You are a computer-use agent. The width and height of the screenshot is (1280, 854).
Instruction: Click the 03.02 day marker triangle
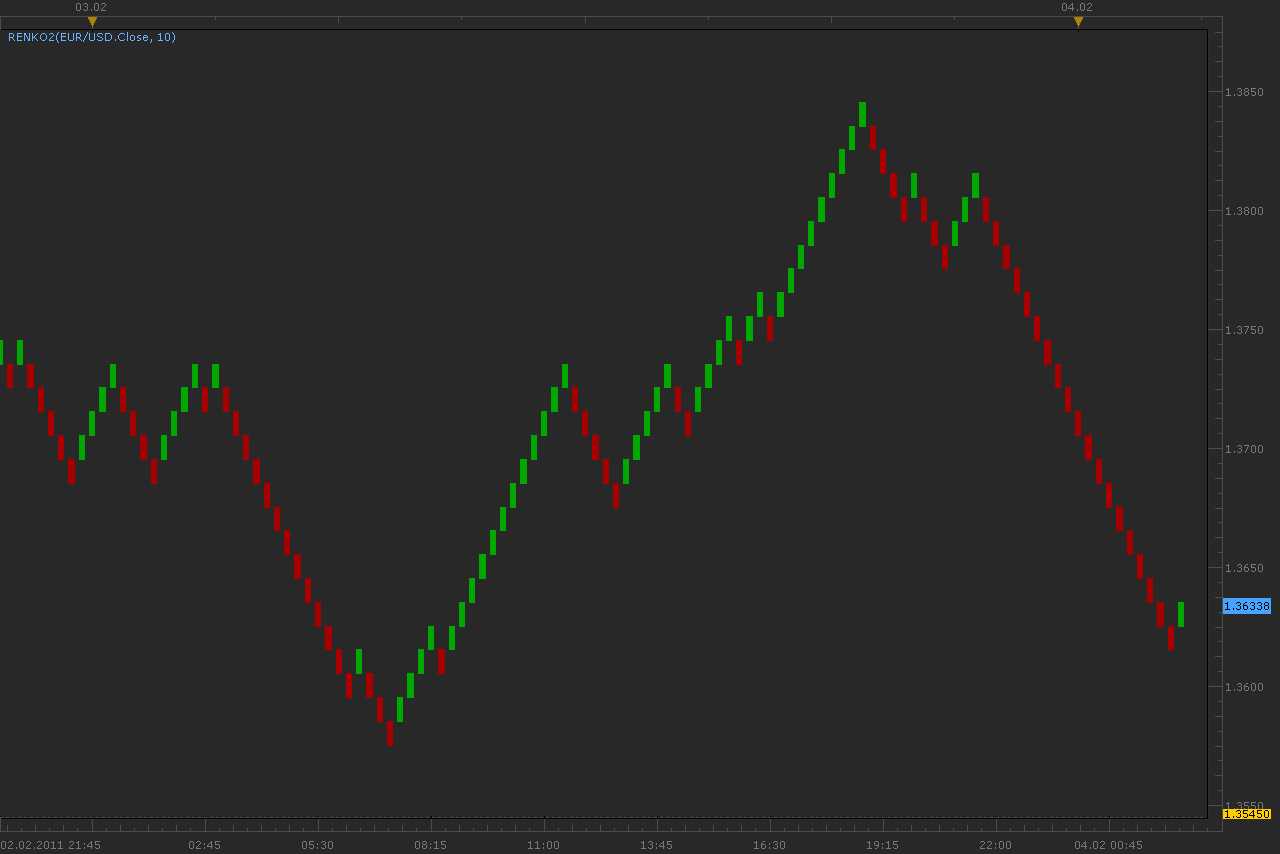click(x=92, y=21)
